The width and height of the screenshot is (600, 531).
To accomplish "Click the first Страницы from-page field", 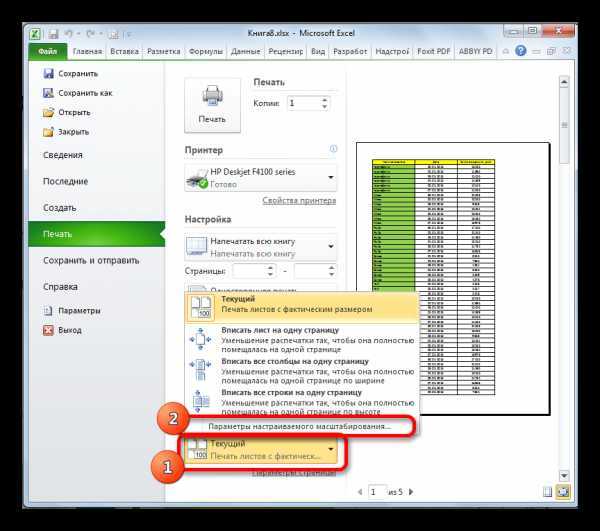I will [249, 271].
